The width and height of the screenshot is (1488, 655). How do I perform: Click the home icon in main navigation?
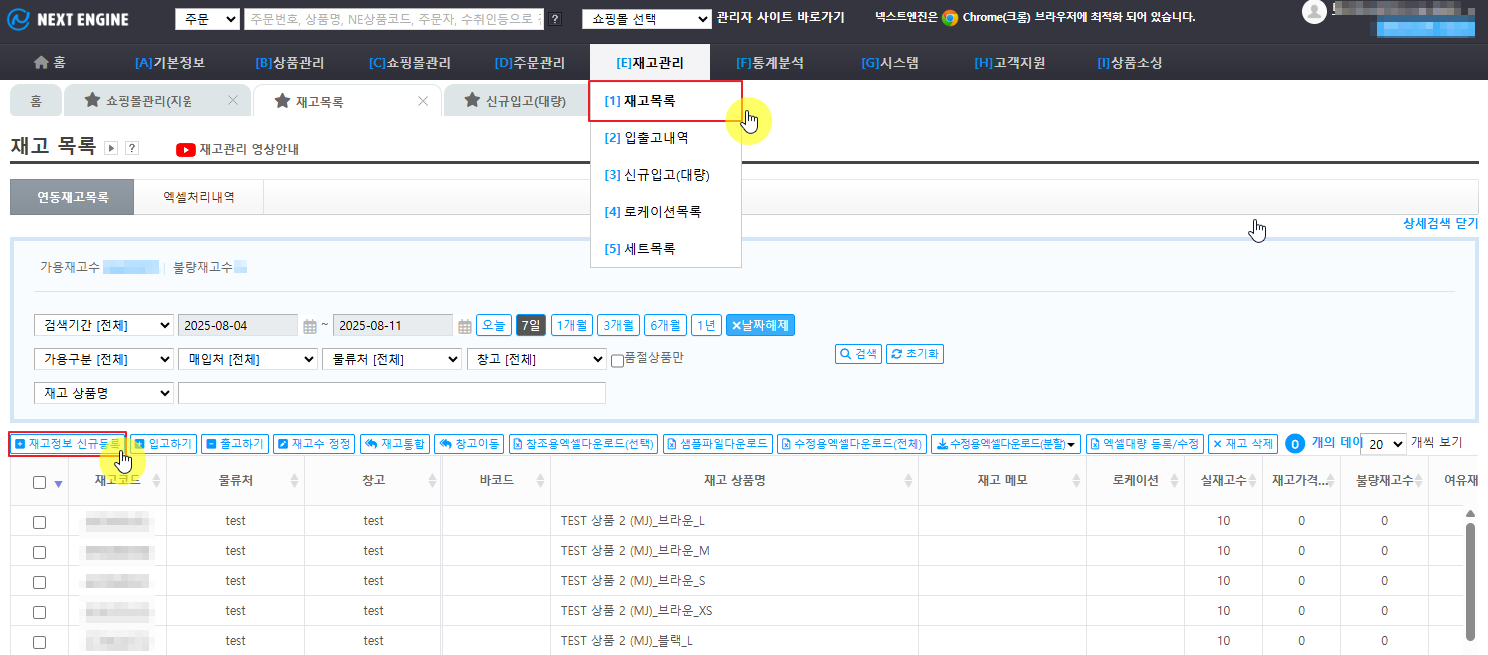(41, 63)
